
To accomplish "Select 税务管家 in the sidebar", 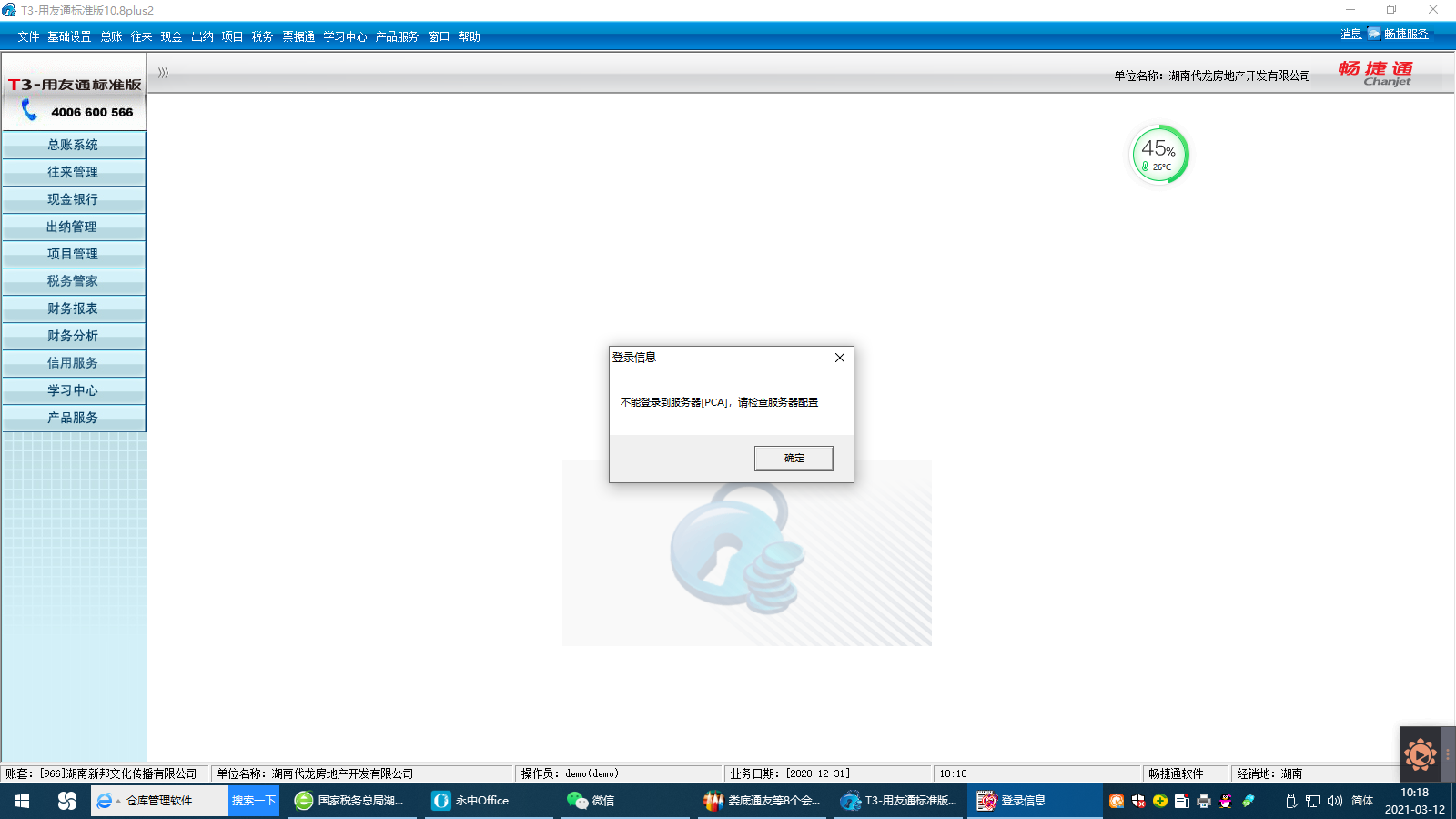I will click(x=74, y=281).
